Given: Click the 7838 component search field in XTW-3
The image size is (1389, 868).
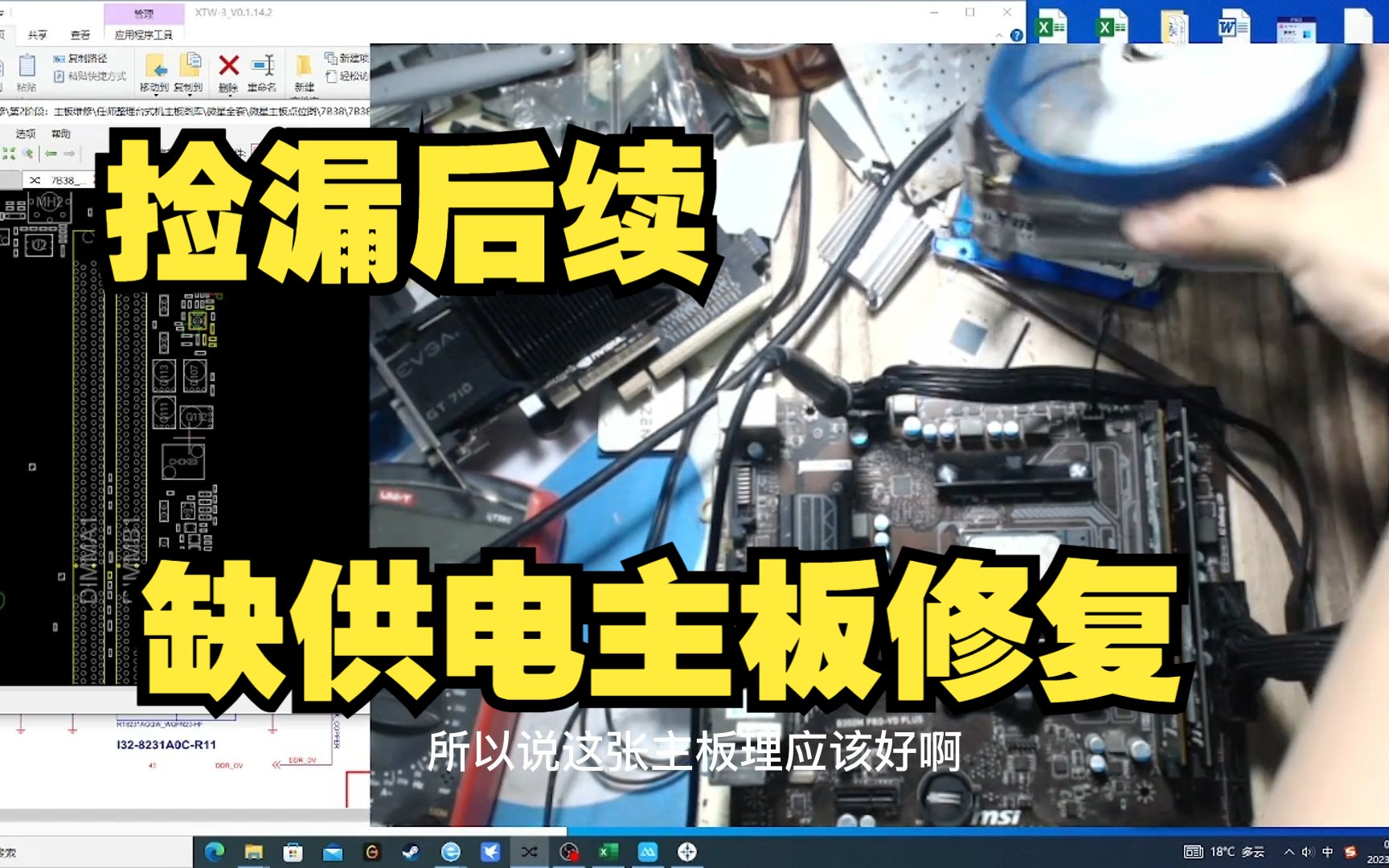Looking at the screenshot, I should coord(62,178).
